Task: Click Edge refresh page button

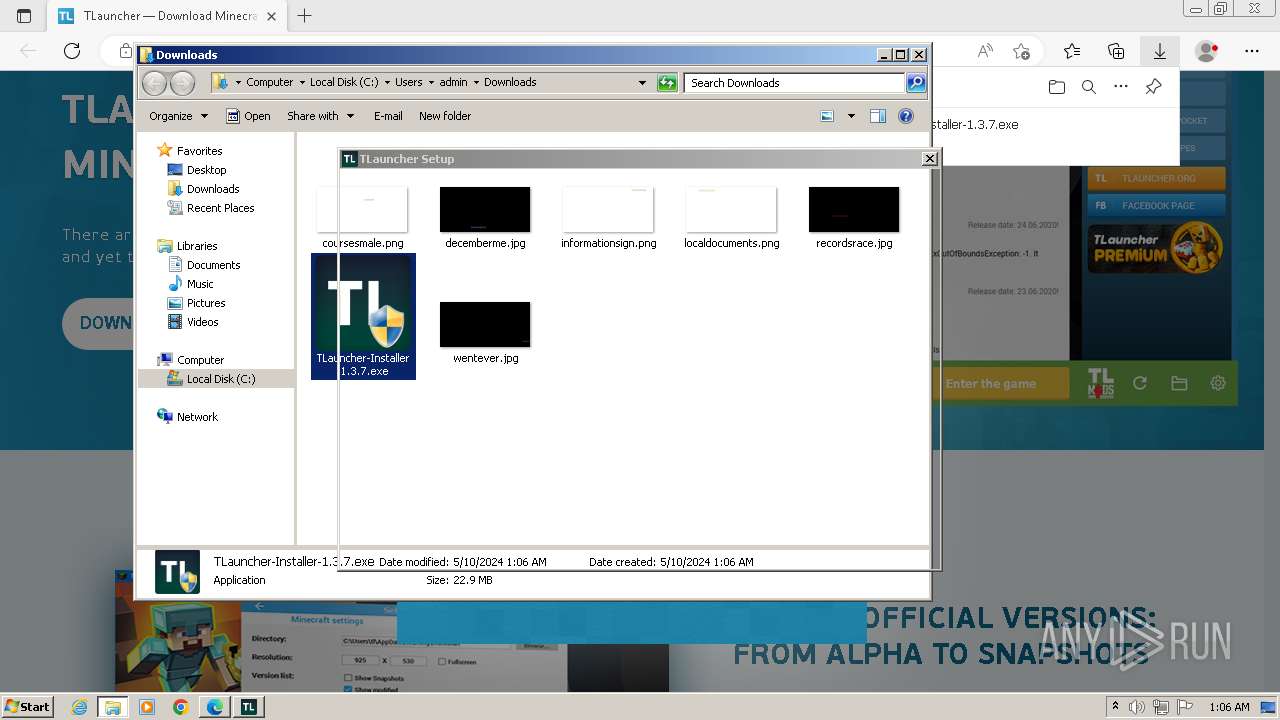Action: pos(72,51)
